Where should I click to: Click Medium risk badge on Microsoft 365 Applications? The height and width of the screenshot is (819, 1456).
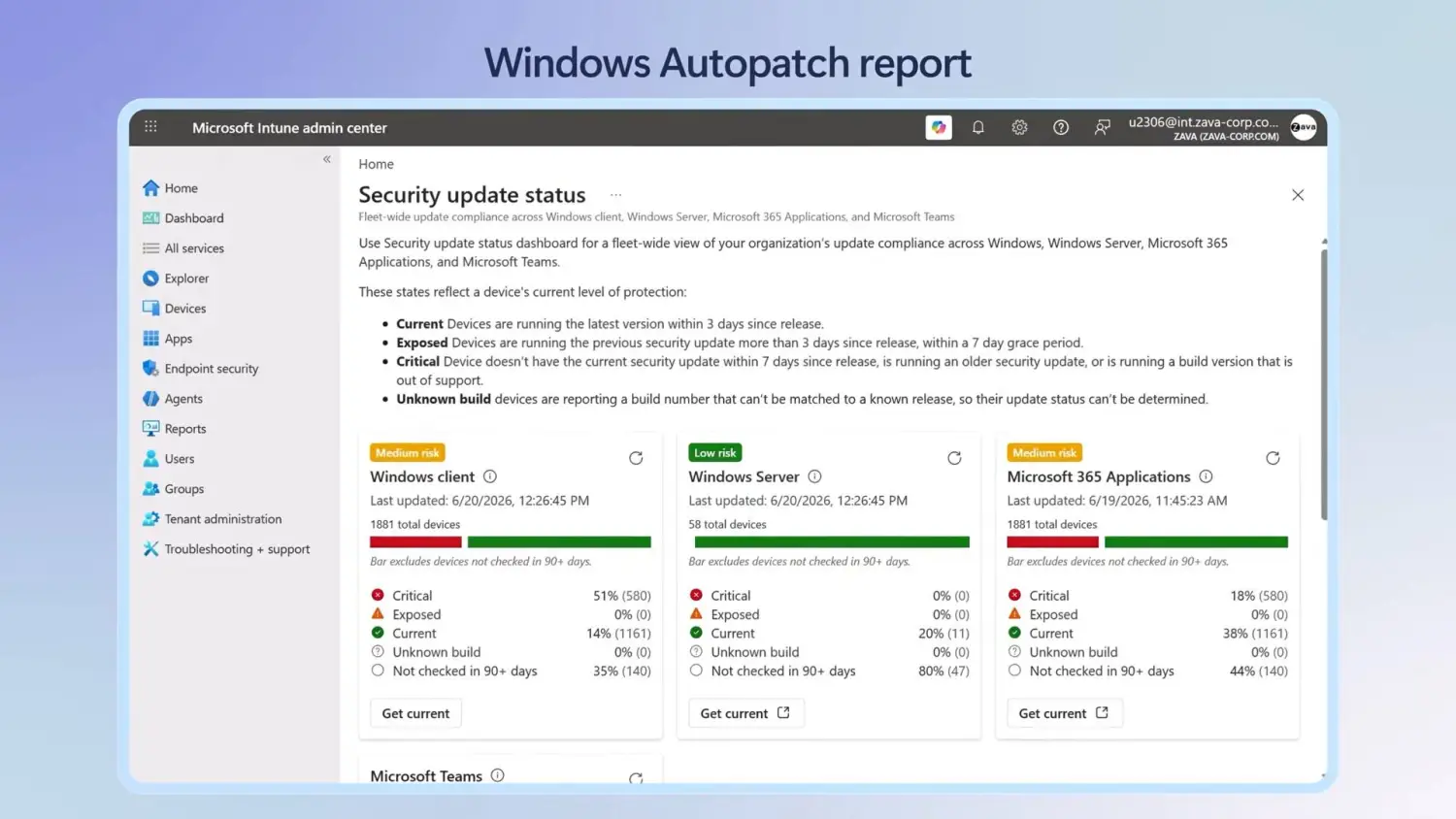(1044, 453)
